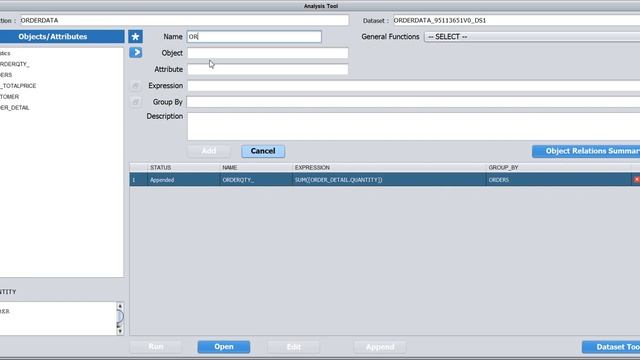Focus the Expression input field
640x360 pixels.
click(x=413, y=86)
